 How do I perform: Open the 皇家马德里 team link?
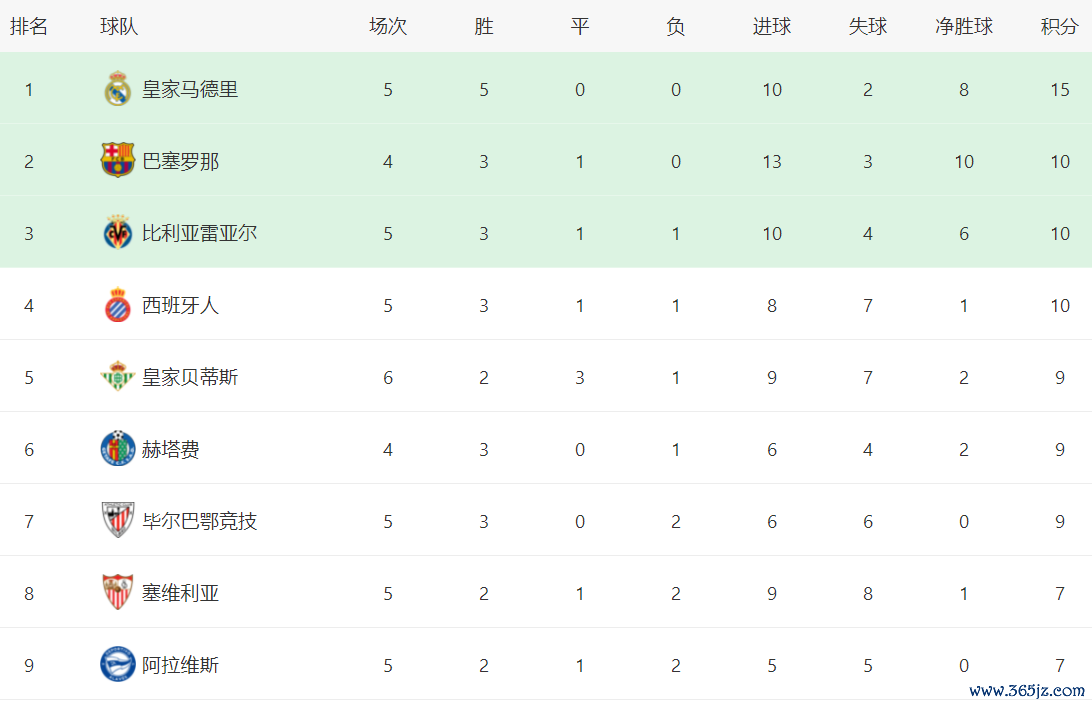coord(190,90)
